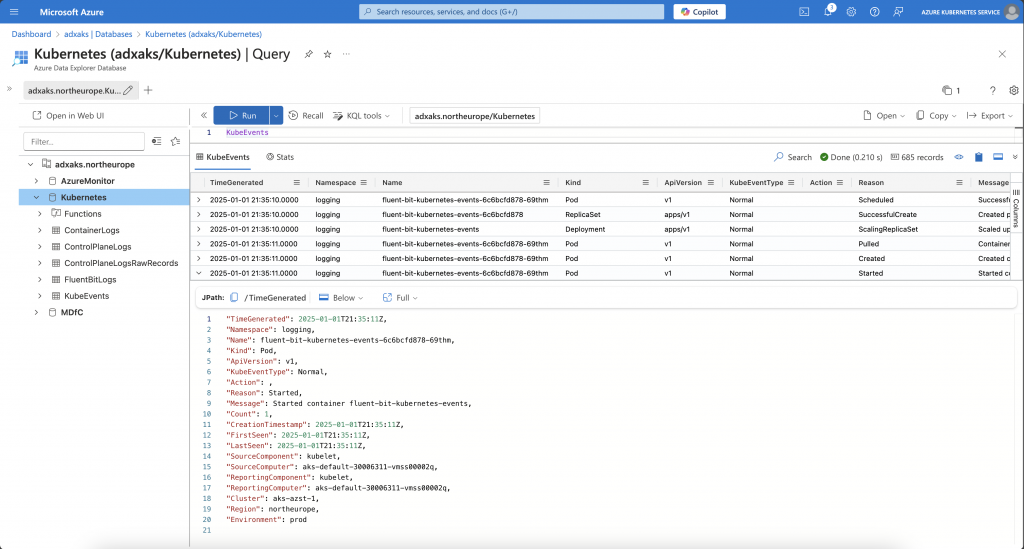Open the Azure portal hamburger menu

click(x=14, y=12)
